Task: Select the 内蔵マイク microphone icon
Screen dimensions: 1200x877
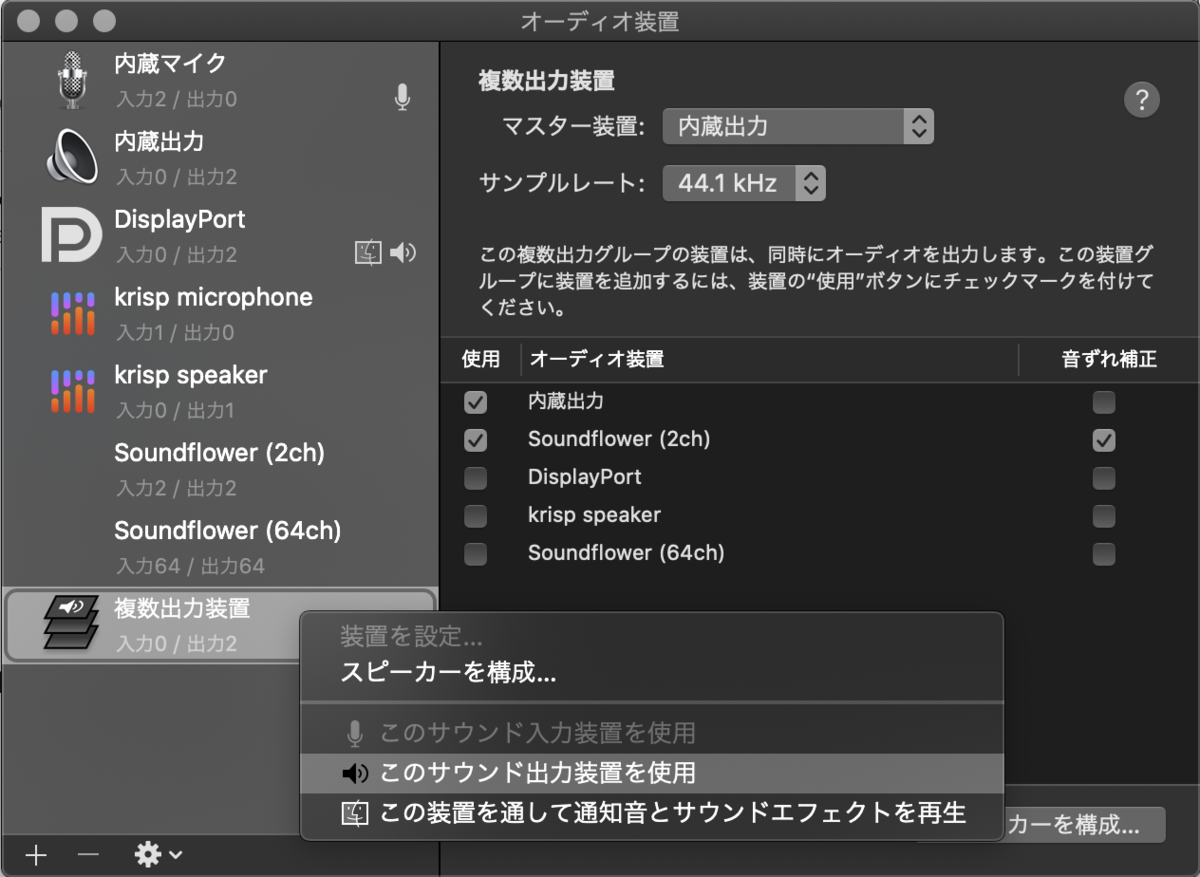Action: point(71,80)
